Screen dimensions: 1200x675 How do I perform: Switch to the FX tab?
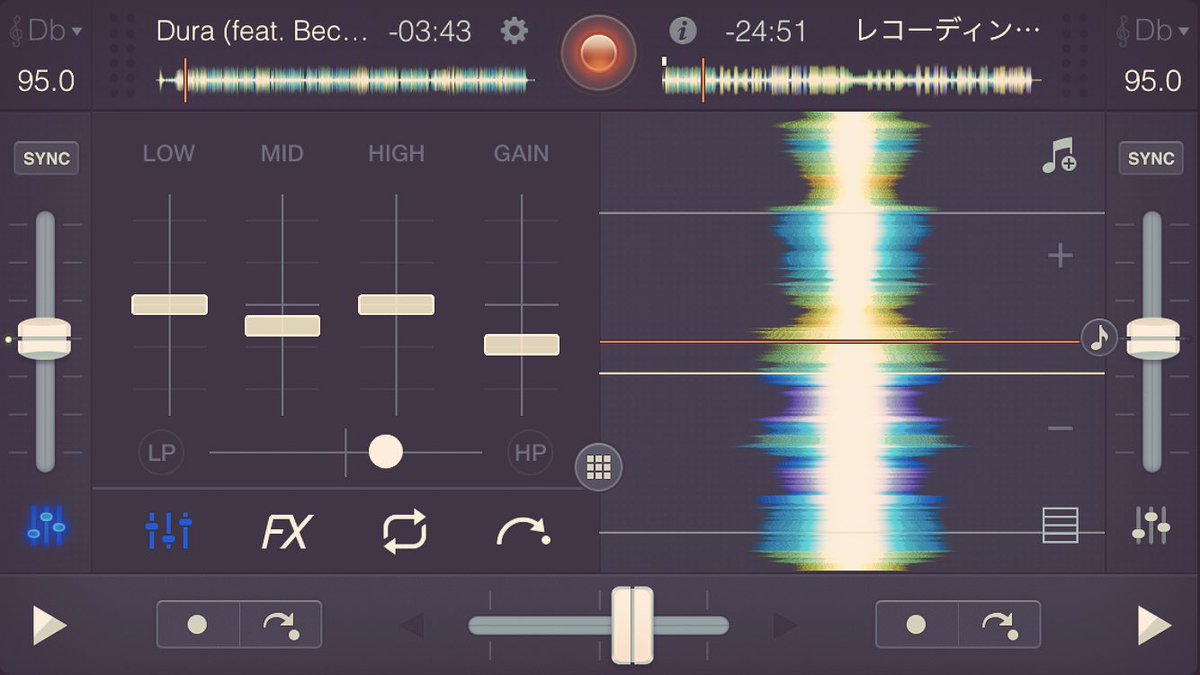coord(287,532)
